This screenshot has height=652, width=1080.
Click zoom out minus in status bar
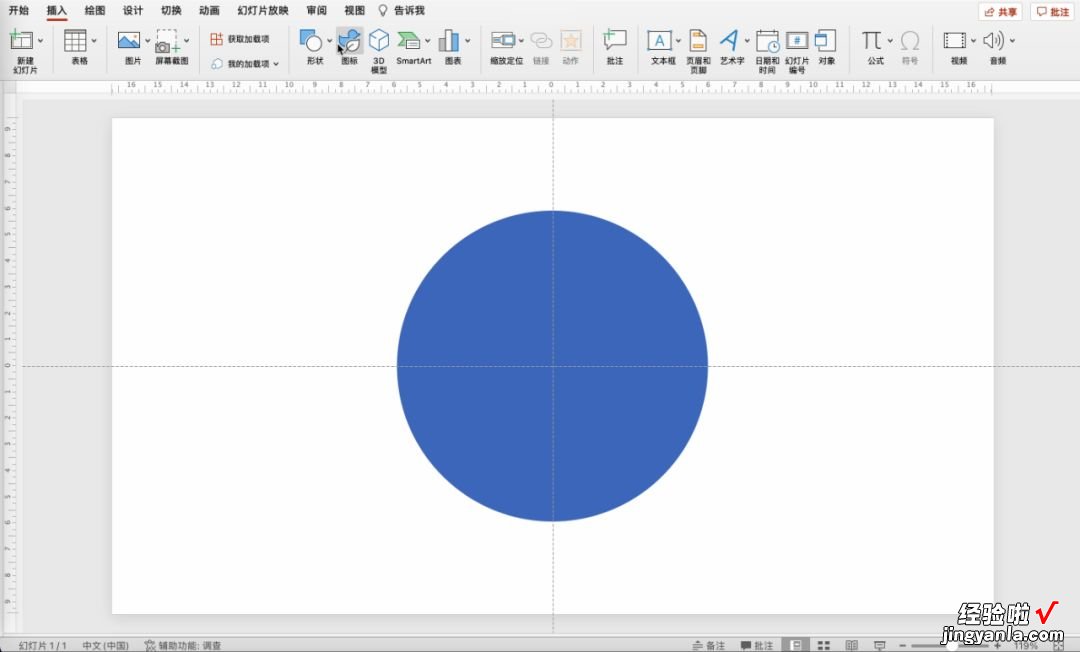pyautogui.click(x=903, y=646)
